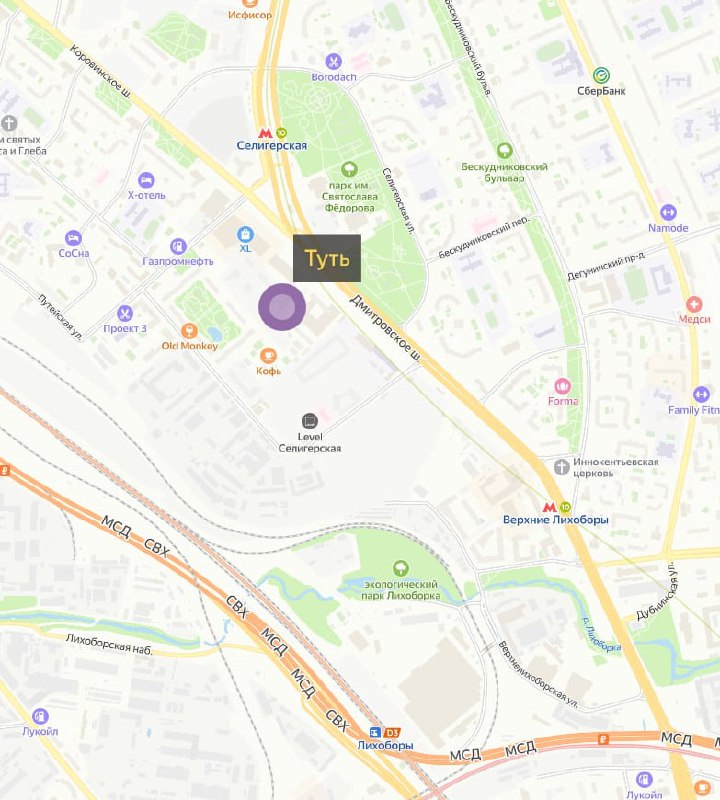Open the СоСна hotel icon
Viewport: 720px width, 800px height.
tap(73, 238)
